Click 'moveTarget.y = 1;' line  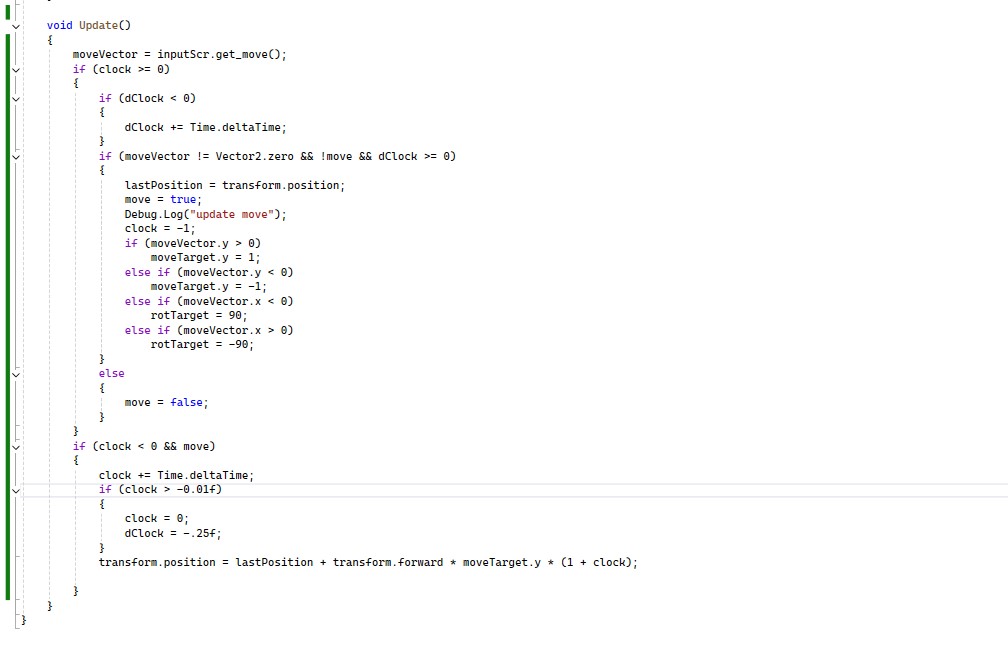pos(205,258)
